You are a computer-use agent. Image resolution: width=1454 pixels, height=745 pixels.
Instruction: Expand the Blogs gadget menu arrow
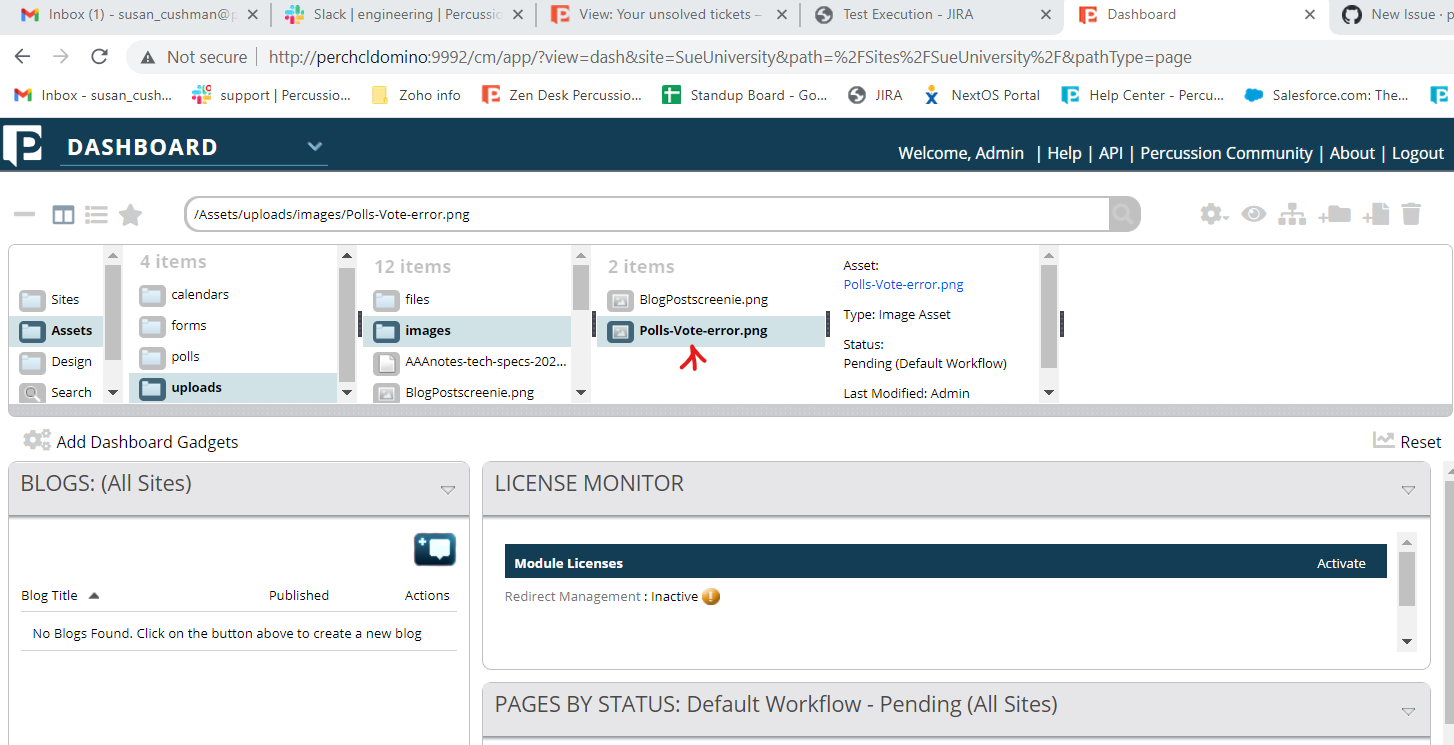(x=448, y=490)
